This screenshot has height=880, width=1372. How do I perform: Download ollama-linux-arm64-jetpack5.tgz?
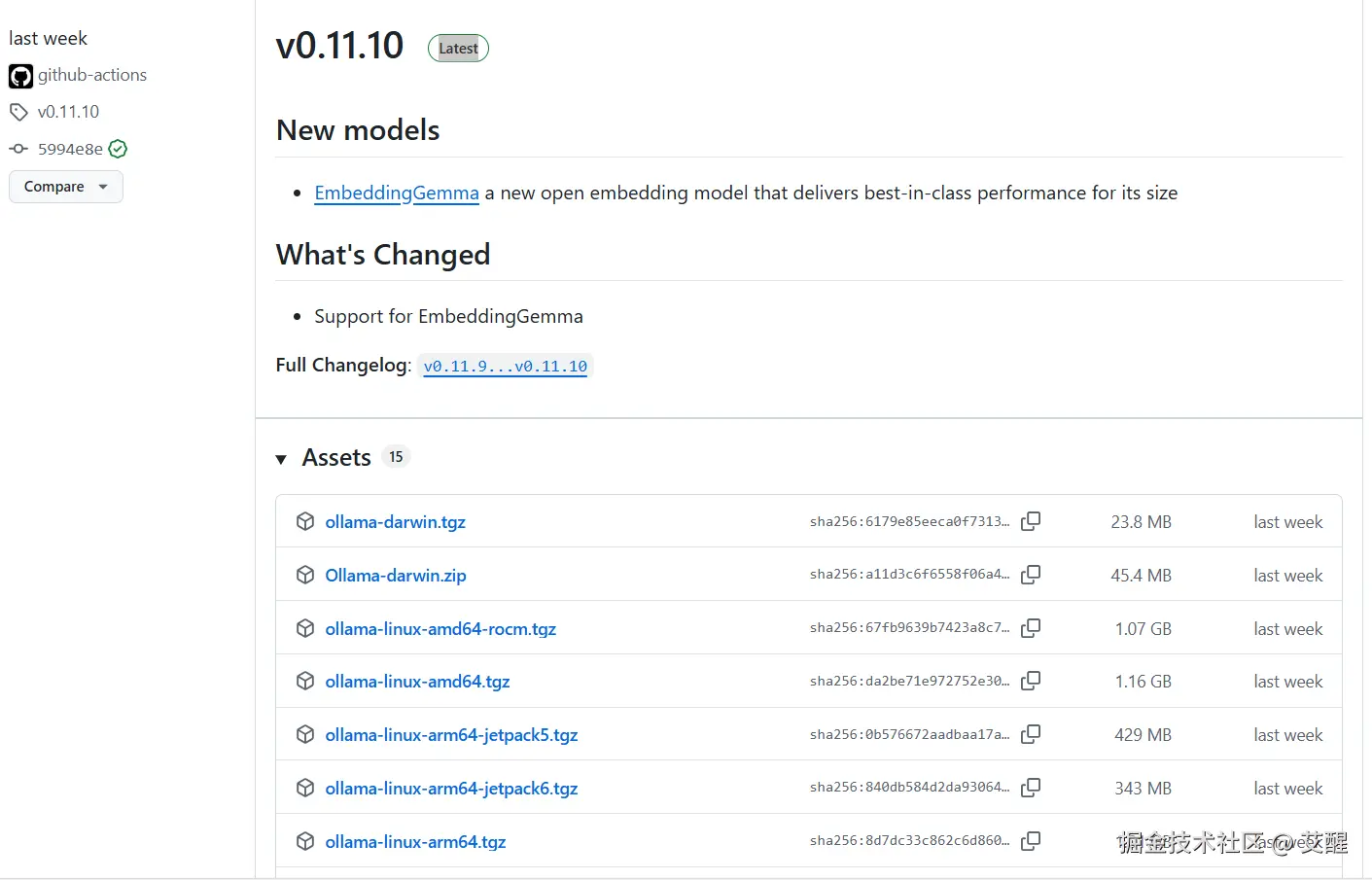pos(451,735)
